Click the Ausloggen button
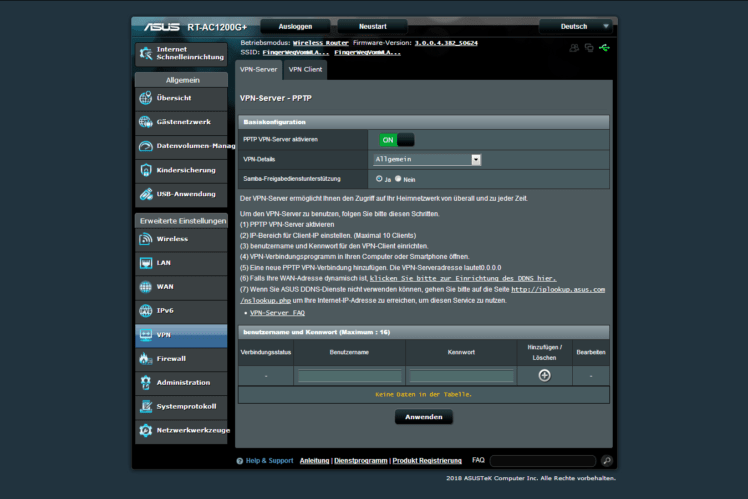 point(295,27)
